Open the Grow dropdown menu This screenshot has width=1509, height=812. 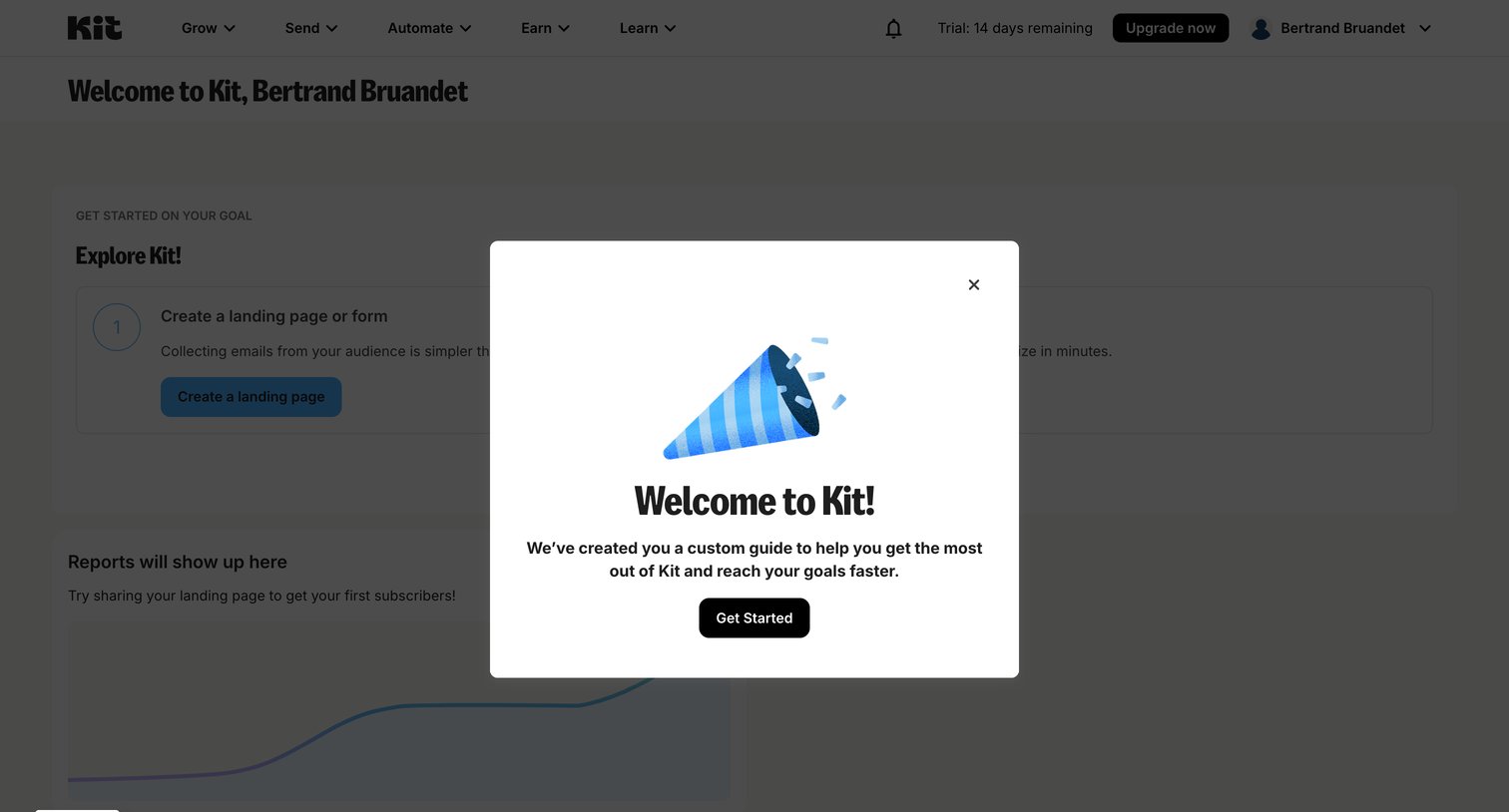[x=209, y=28]
